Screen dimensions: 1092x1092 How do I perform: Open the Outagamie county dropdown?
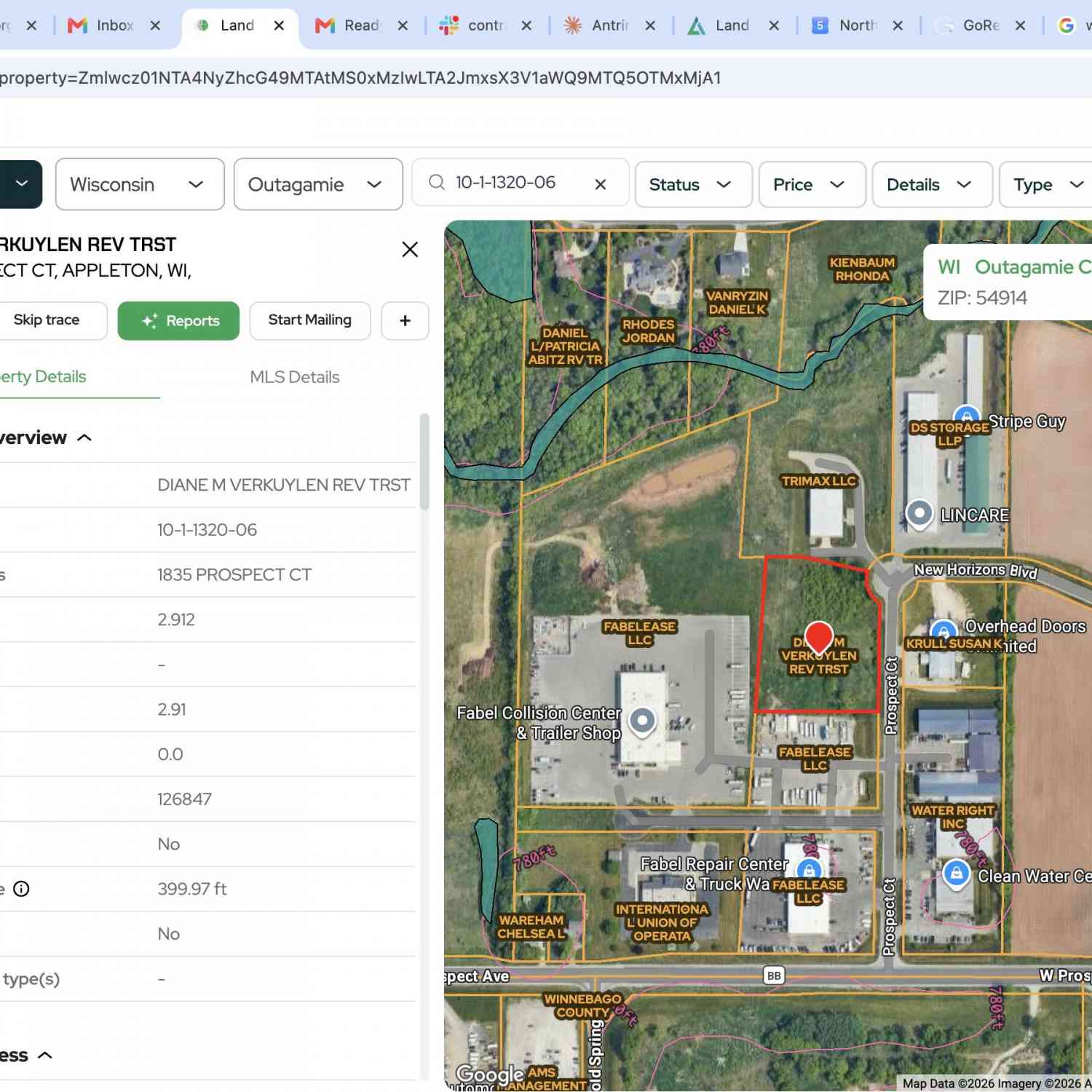click(318, 184)
